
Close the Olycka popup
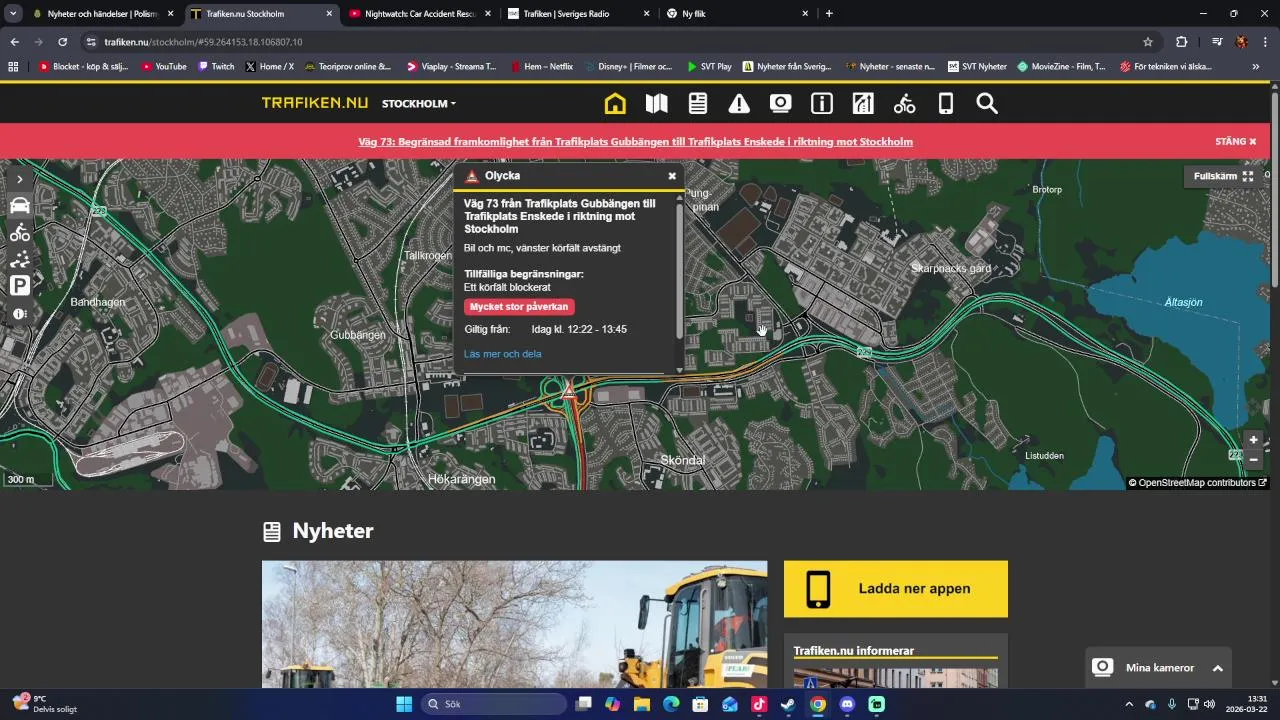pos(672,176)
